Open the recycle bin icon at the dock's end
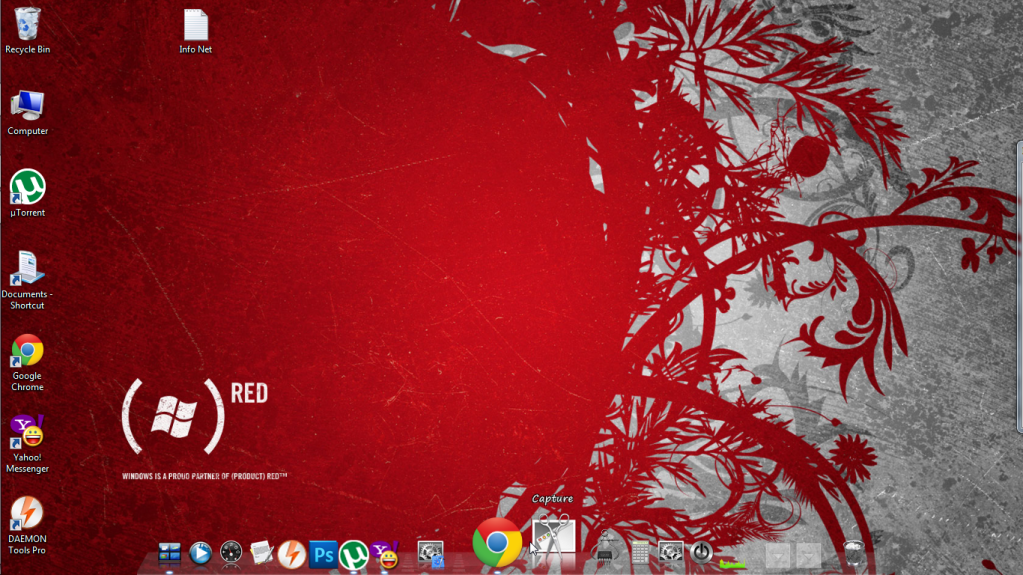 pos(854,552)
